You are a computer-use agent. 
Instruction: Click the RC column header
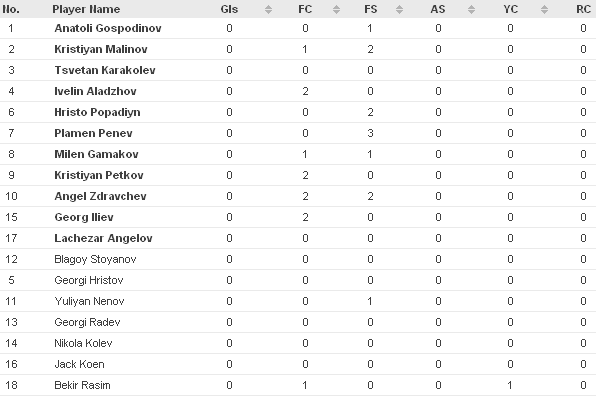tap(583, 9)
